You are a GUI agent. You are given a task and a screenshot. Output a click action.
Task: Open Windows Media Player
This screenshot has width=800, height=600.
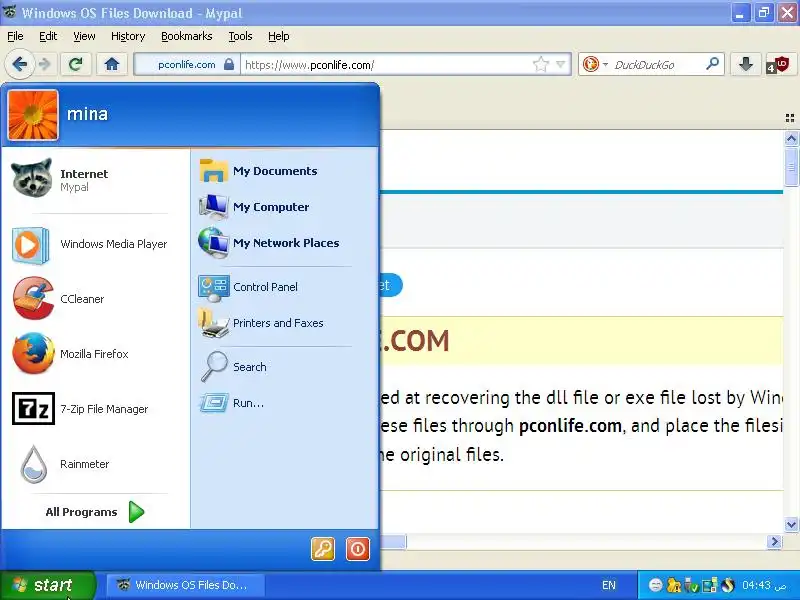(x=95, y=244)
